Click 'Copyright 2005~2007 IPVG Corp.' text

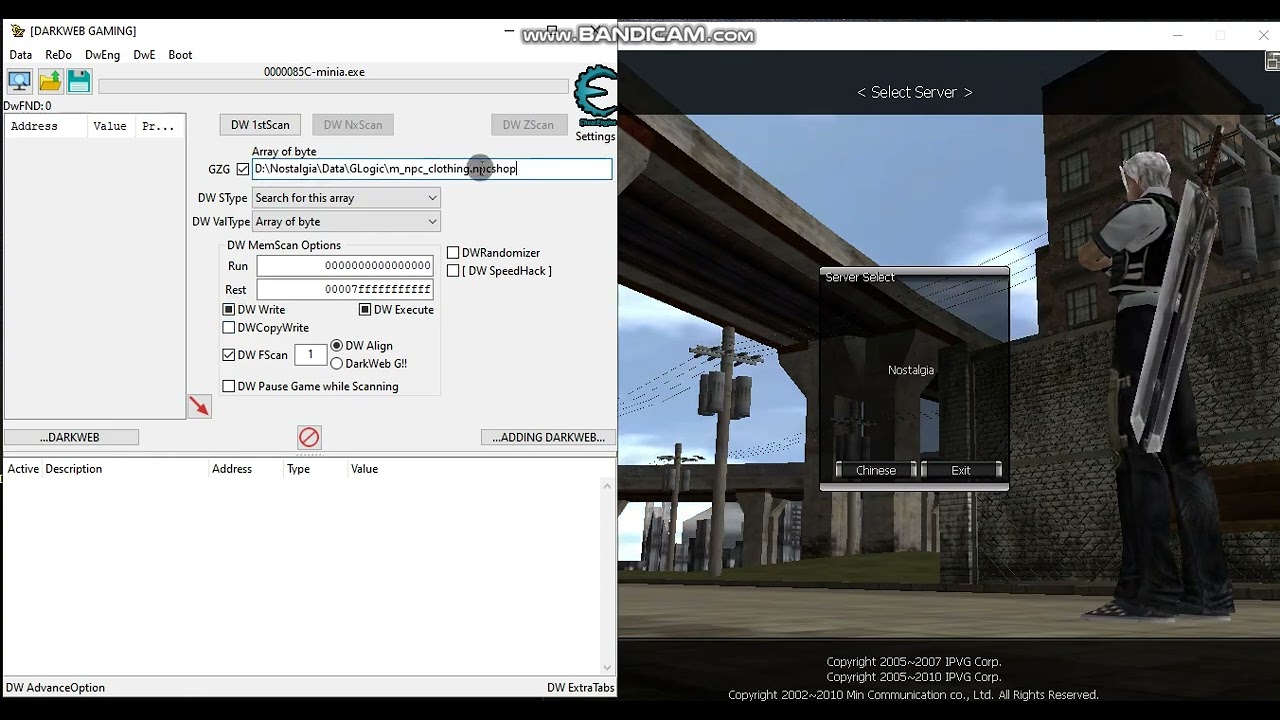(x=914, y=662)
